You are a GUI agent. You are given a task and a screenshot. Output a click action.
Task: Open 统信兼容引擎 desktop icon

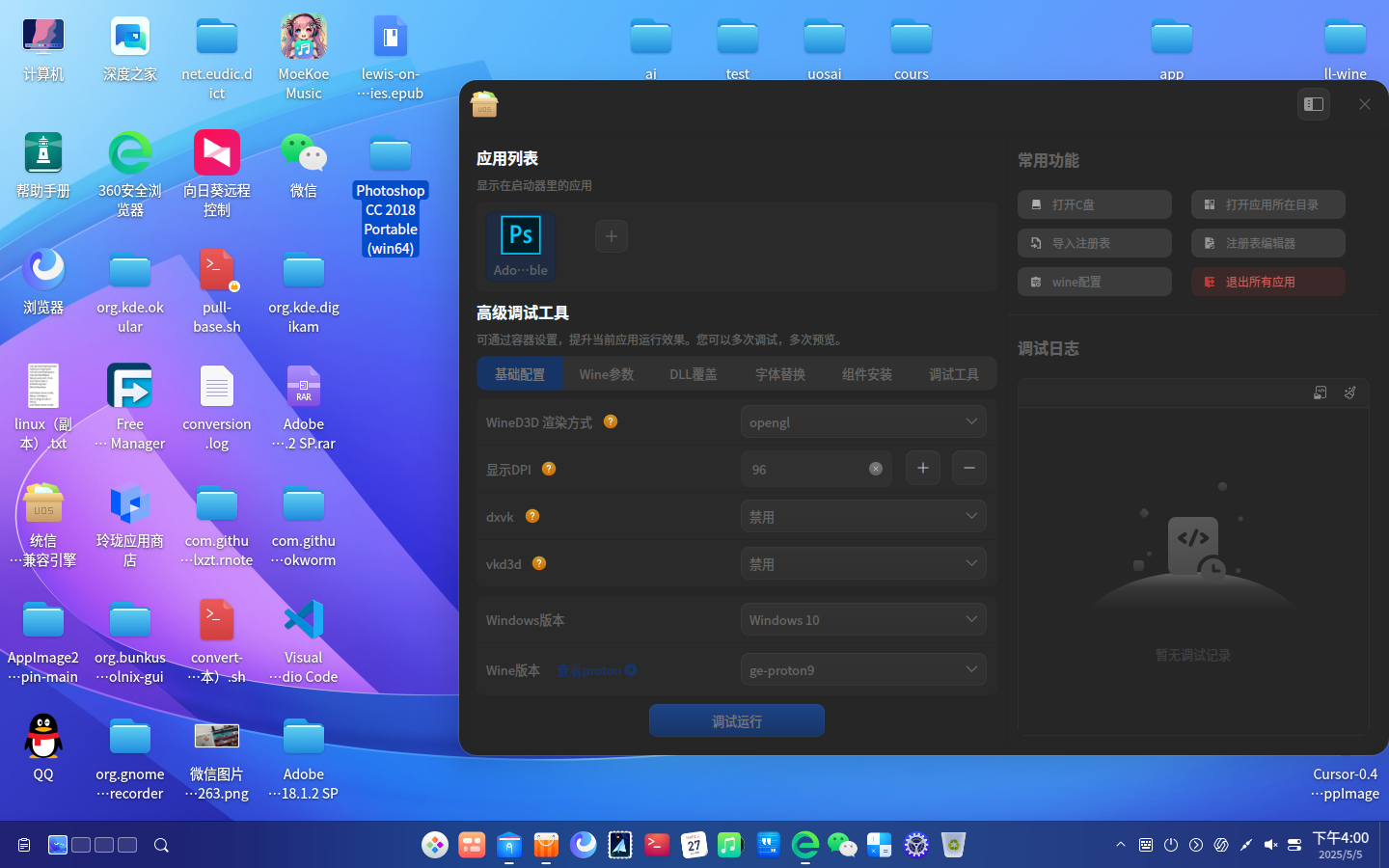click(43, 525)
